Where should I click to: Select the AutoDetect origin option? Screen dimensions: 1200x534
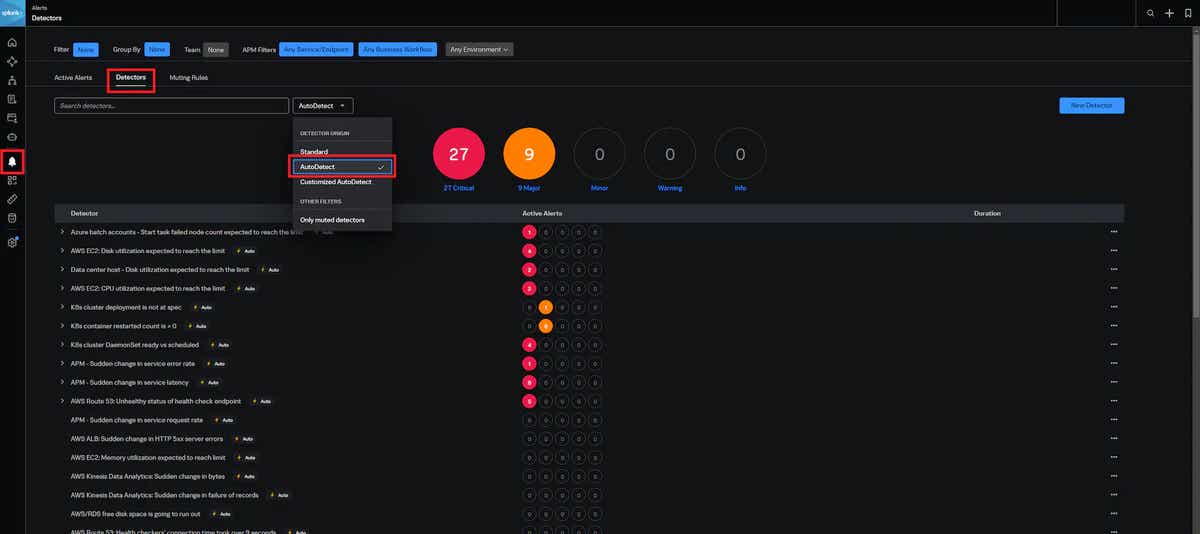tap(342, 166)
